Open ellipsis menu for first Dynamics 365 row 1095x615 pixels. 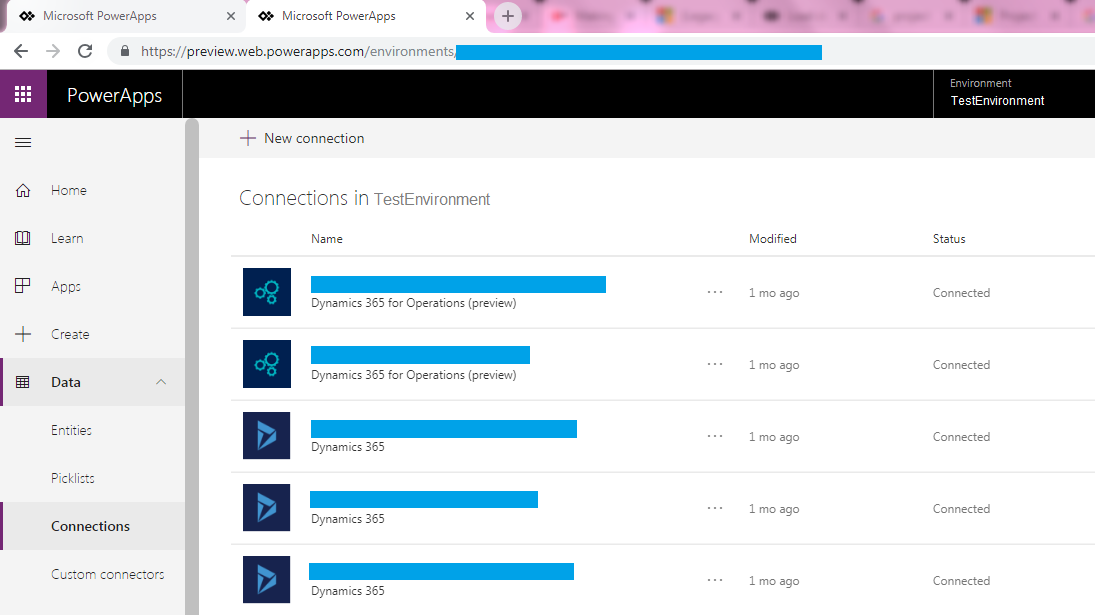pos(714,436)
